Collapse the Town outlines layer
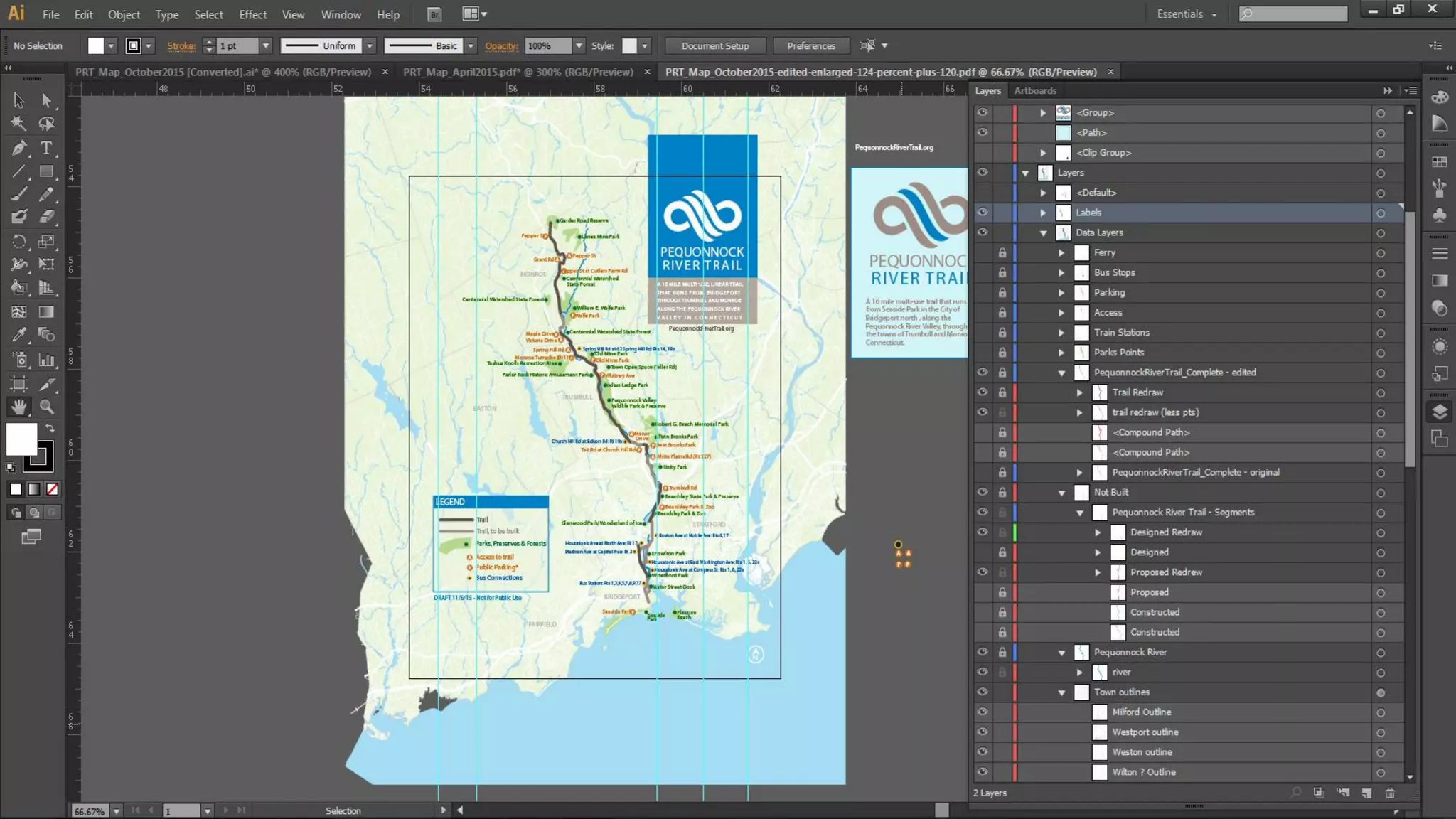The image size is (1456, 819). point(1061,692)
